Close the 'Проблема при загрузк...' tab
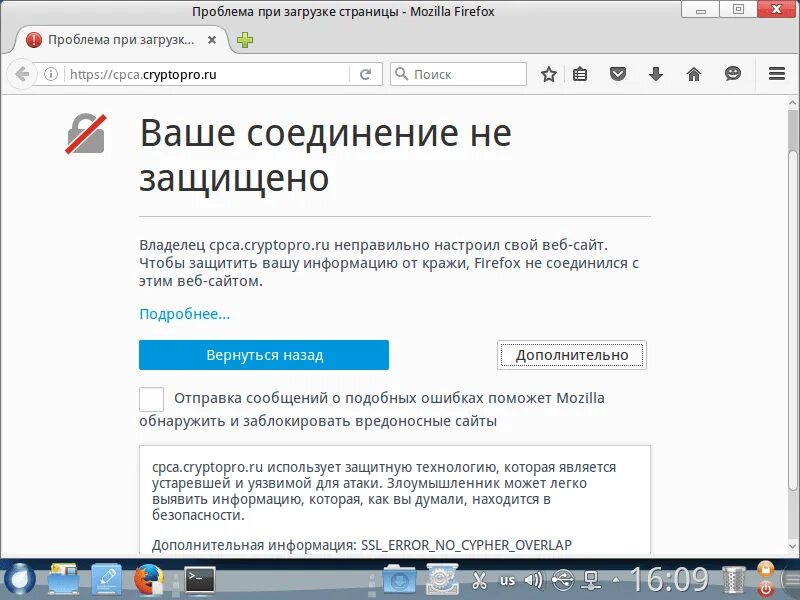 coord(212,40)
